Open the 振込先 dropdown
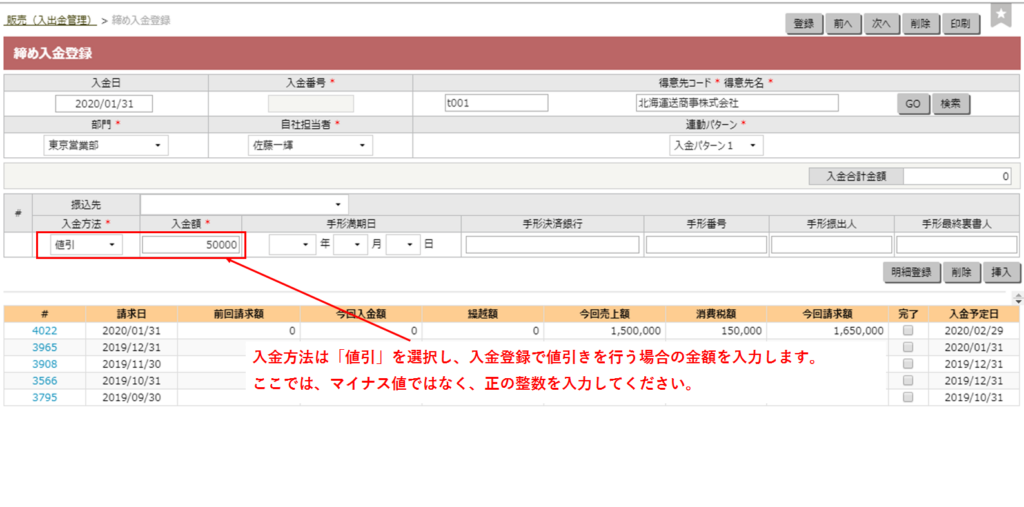 coord(246,203)
